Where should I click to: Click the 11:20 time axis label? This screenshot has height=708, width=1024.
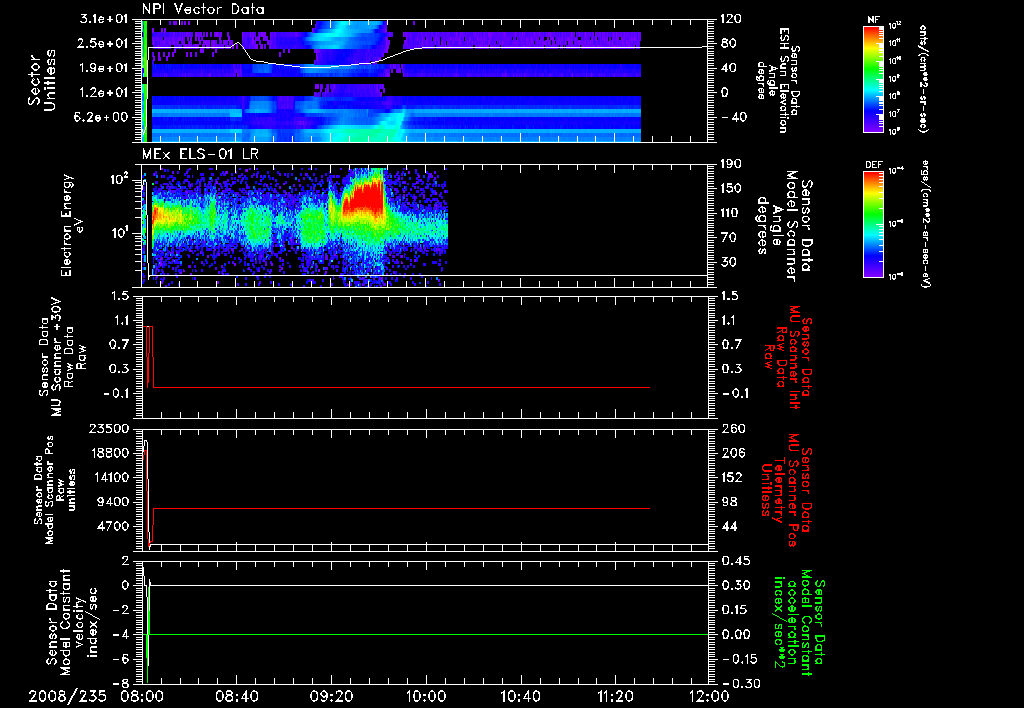pos(615,696)
